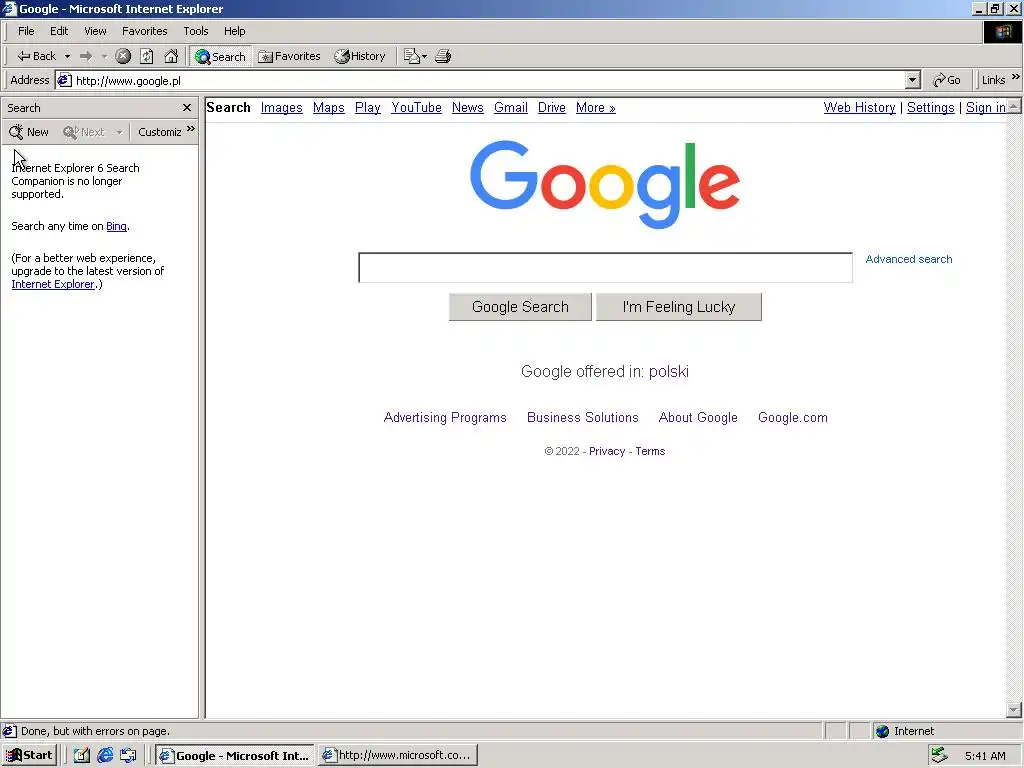Open the File menu
Screen dimensions: 1024x768
(x=26, y=31)
